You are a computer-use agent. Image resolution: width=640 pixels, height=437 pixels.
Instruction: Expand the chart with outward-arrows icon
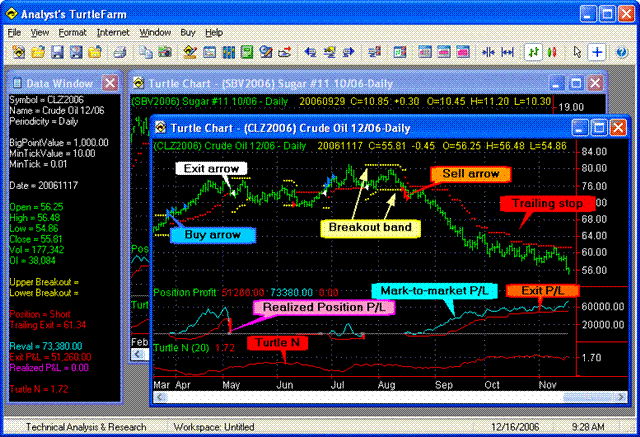pyautogui.click(x=507, y=52)
